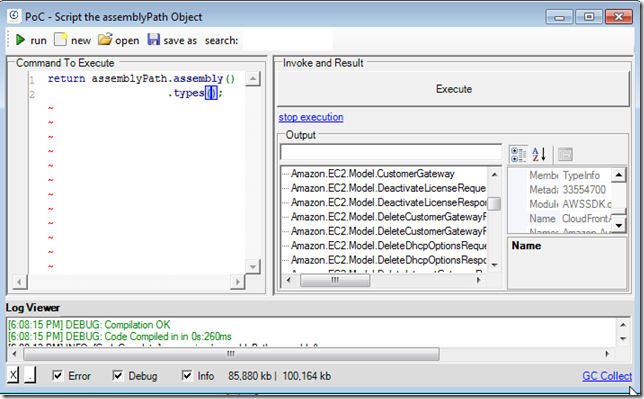The image size is (644, 399).
Task: Click the stop execution link
Action: (x=311, y=117)
